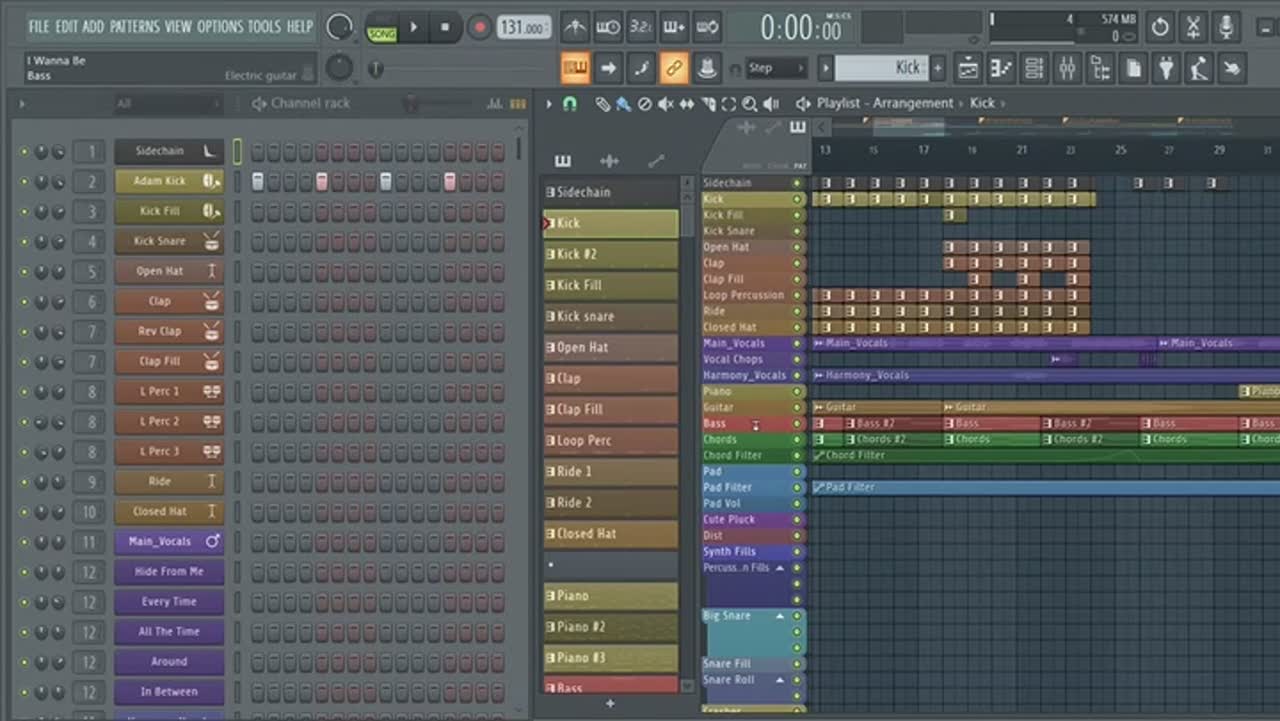The width and height of the screenshot is (1280, 721).
Task: Open the TOOLS menu
Action: click(264, 27)
